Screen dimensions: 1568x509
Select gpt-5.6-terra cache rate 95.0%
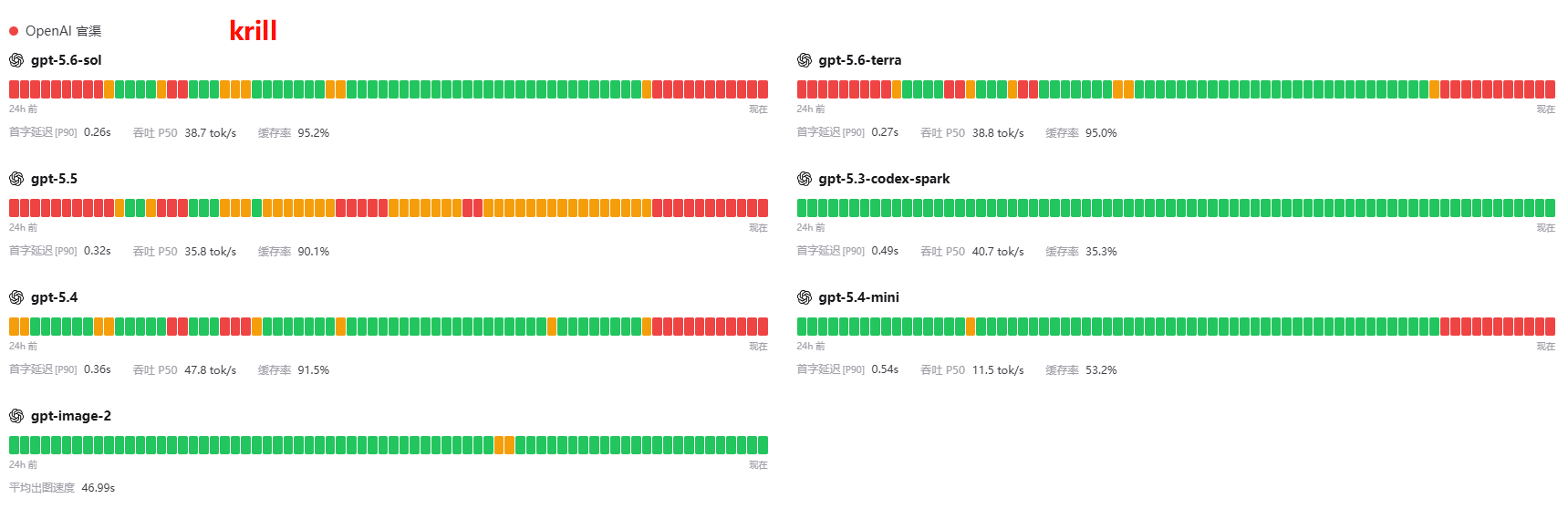(x=1101, y=133)
